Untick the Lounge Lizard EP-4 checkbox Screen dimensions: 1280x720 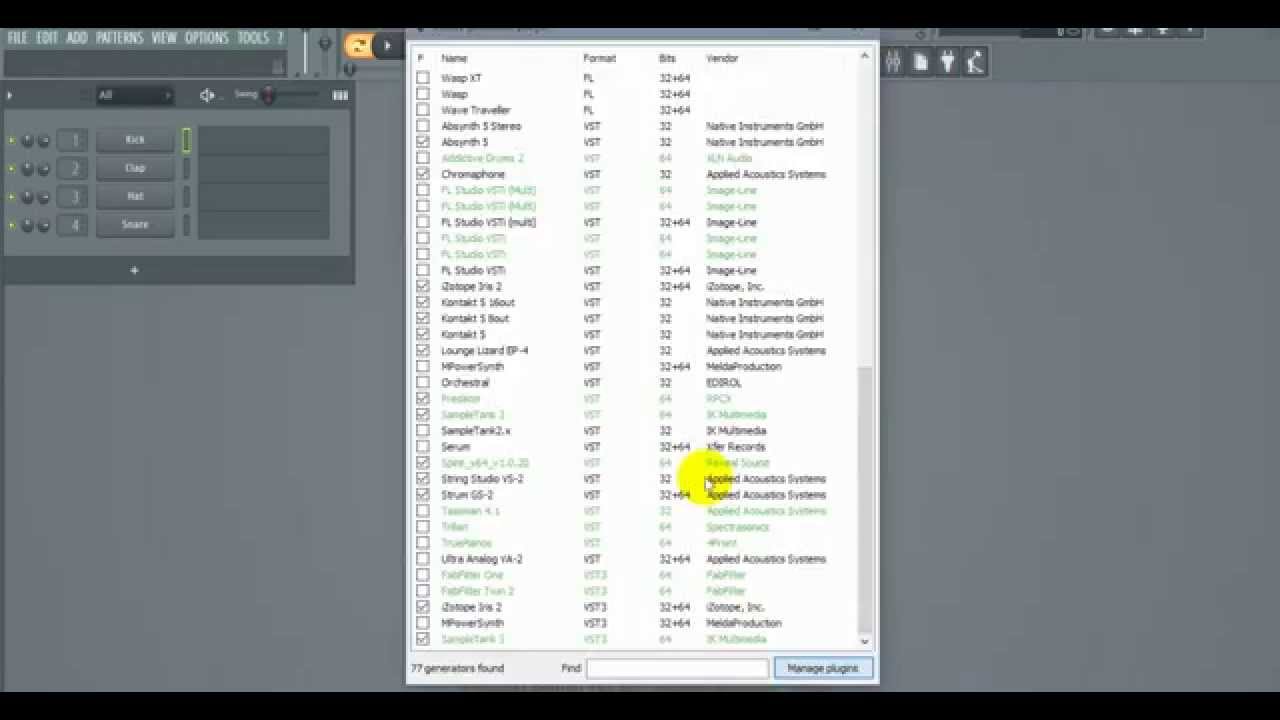tap(423, 350)
